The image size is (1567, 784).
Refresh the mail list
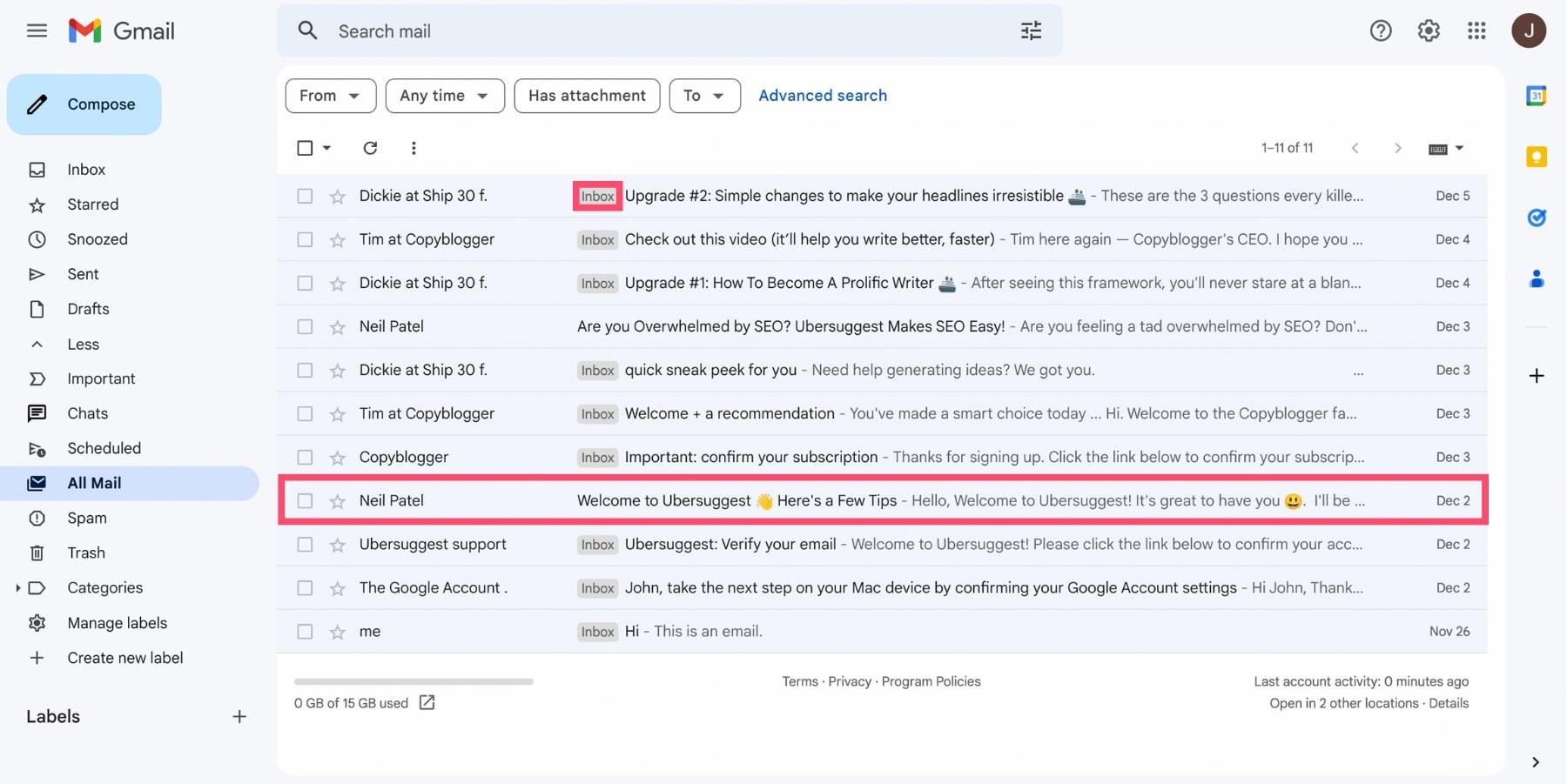click(370, 148)
